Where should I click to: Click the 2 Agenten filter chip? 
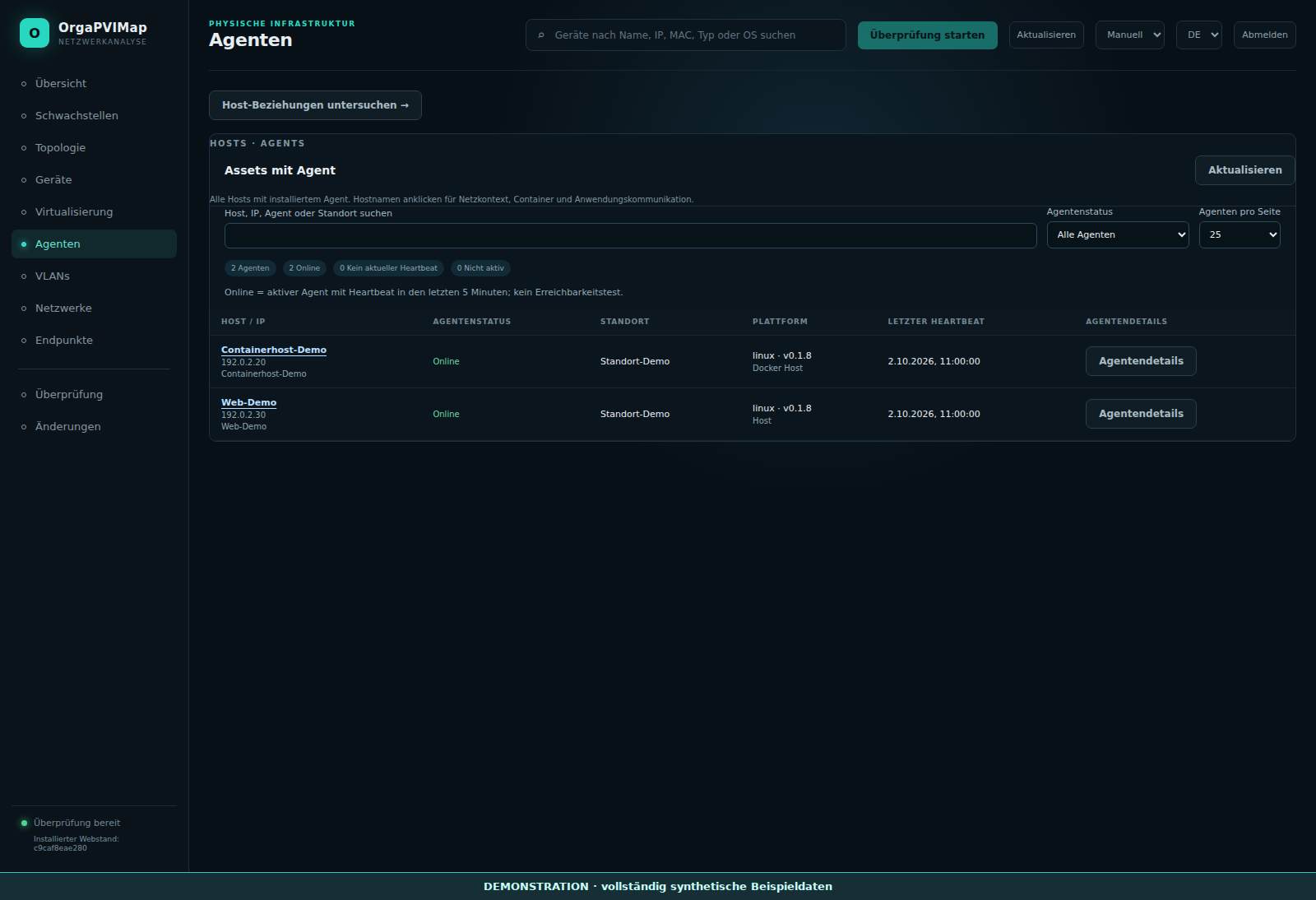click(x=250, y=268)
